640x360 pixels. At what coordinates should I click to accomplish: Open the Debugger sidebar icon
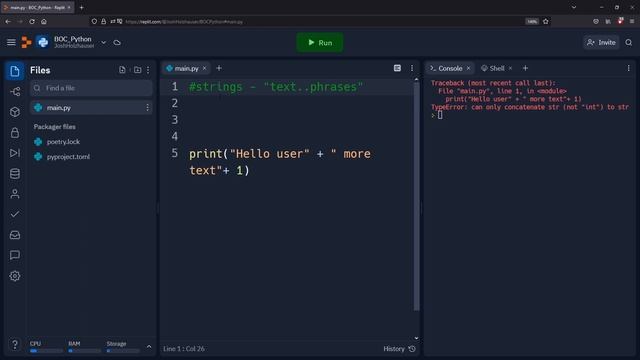tap(15, 153)
